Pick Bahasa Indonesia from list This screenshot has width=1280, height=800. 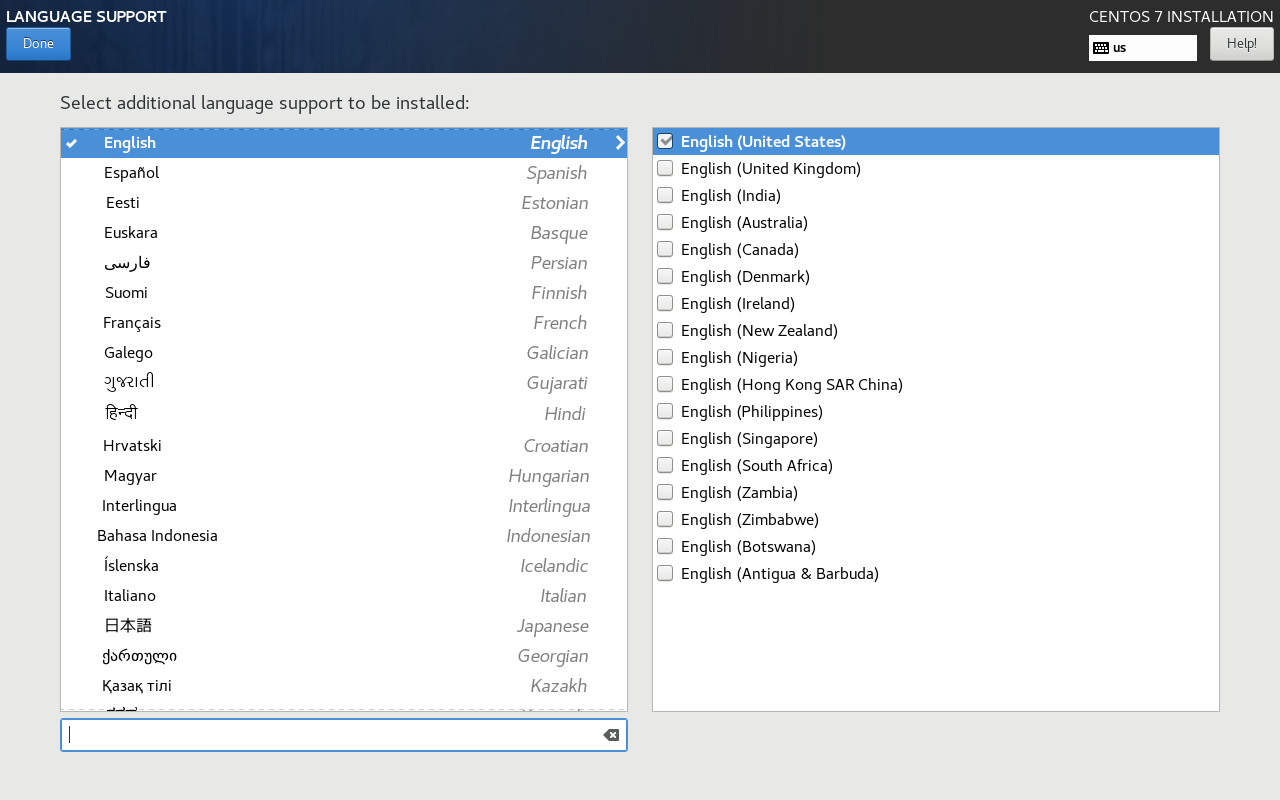click(x=344, y=536)
